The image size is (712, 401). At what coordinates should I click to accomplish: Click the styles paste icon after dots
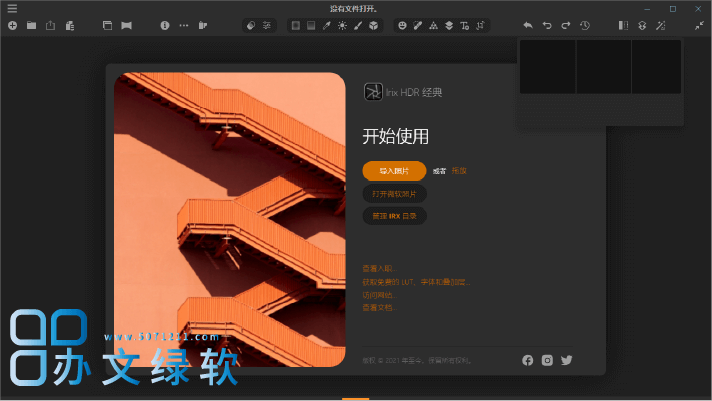[203, 25]
